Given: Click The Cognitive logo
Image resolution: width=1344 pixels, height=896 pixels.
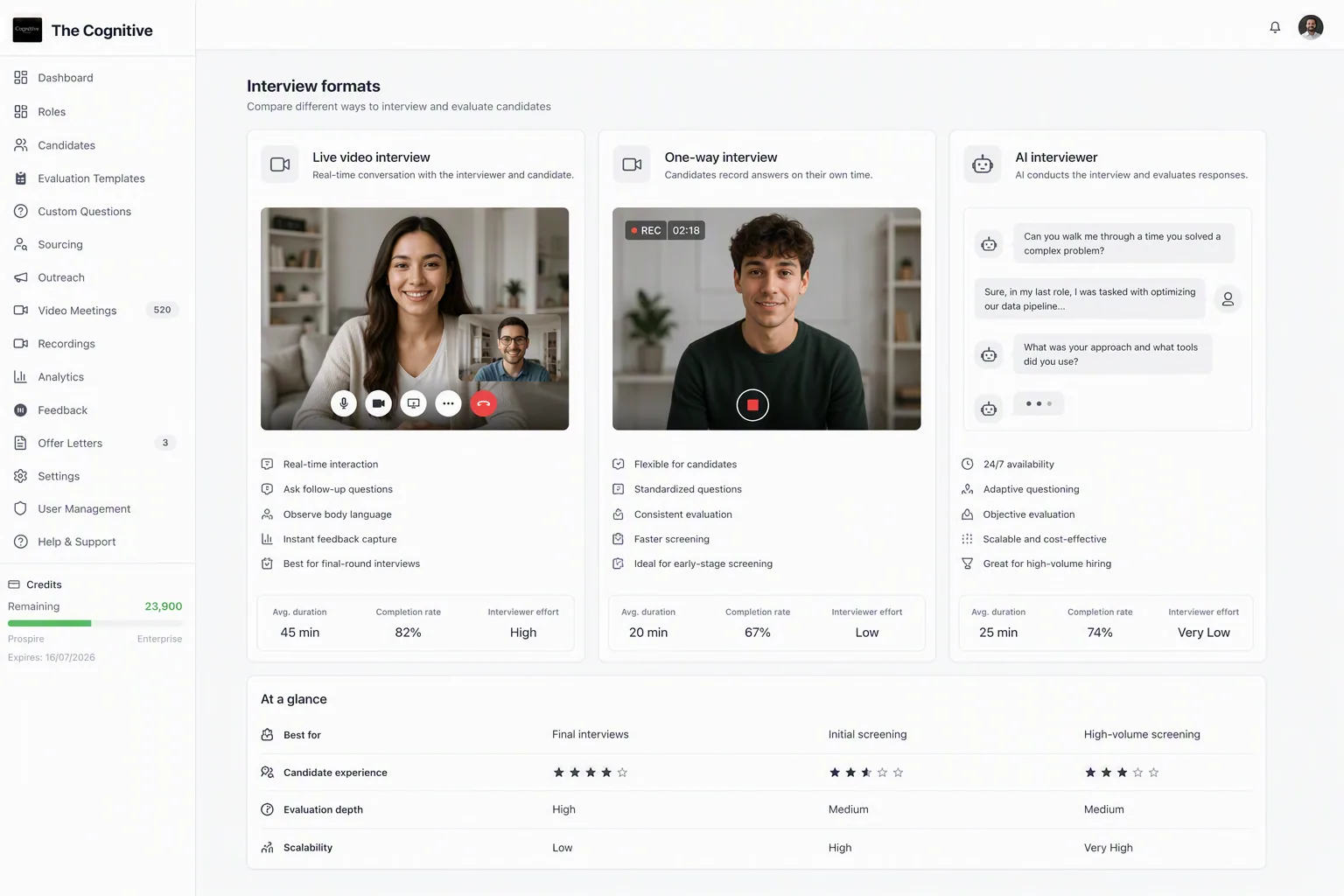Looking at the screenshot, I should [27, 30].
